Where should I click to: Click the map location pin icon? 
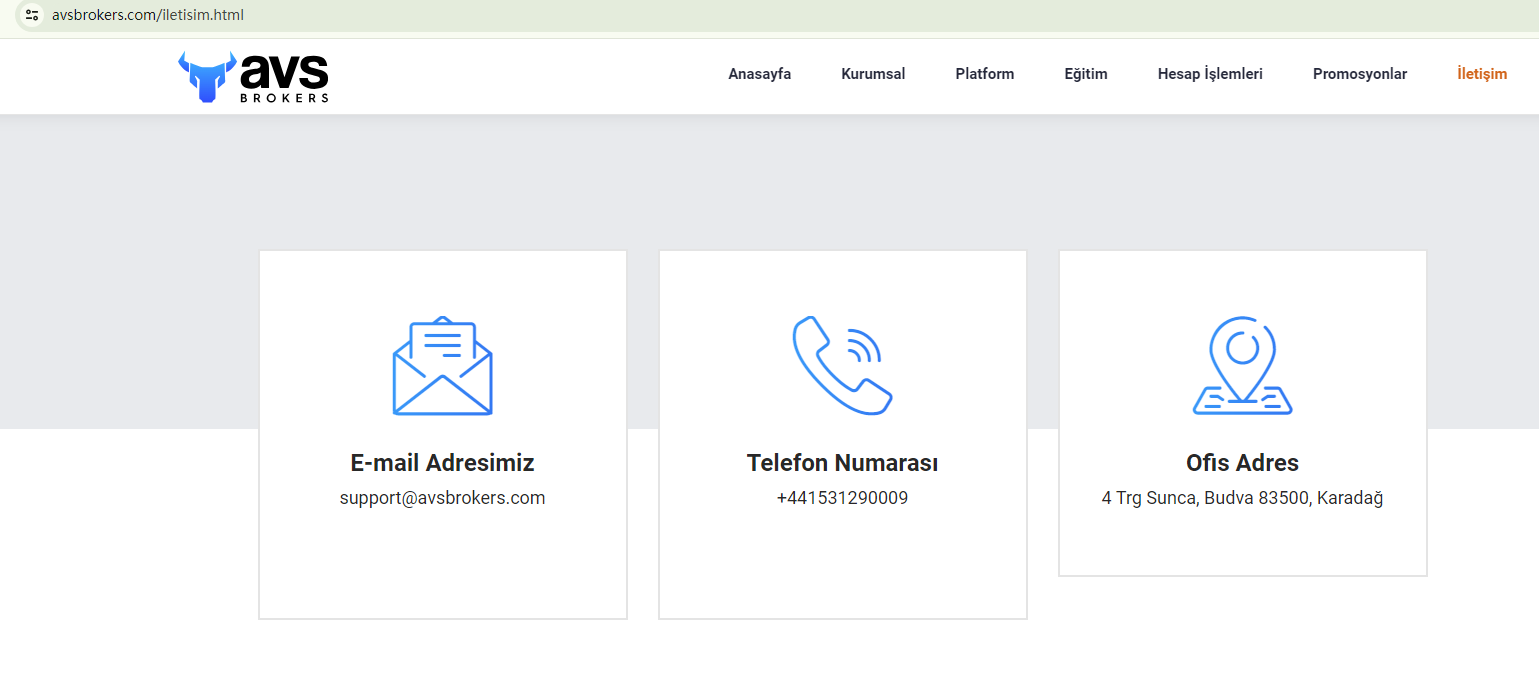tap(1242, 366)
